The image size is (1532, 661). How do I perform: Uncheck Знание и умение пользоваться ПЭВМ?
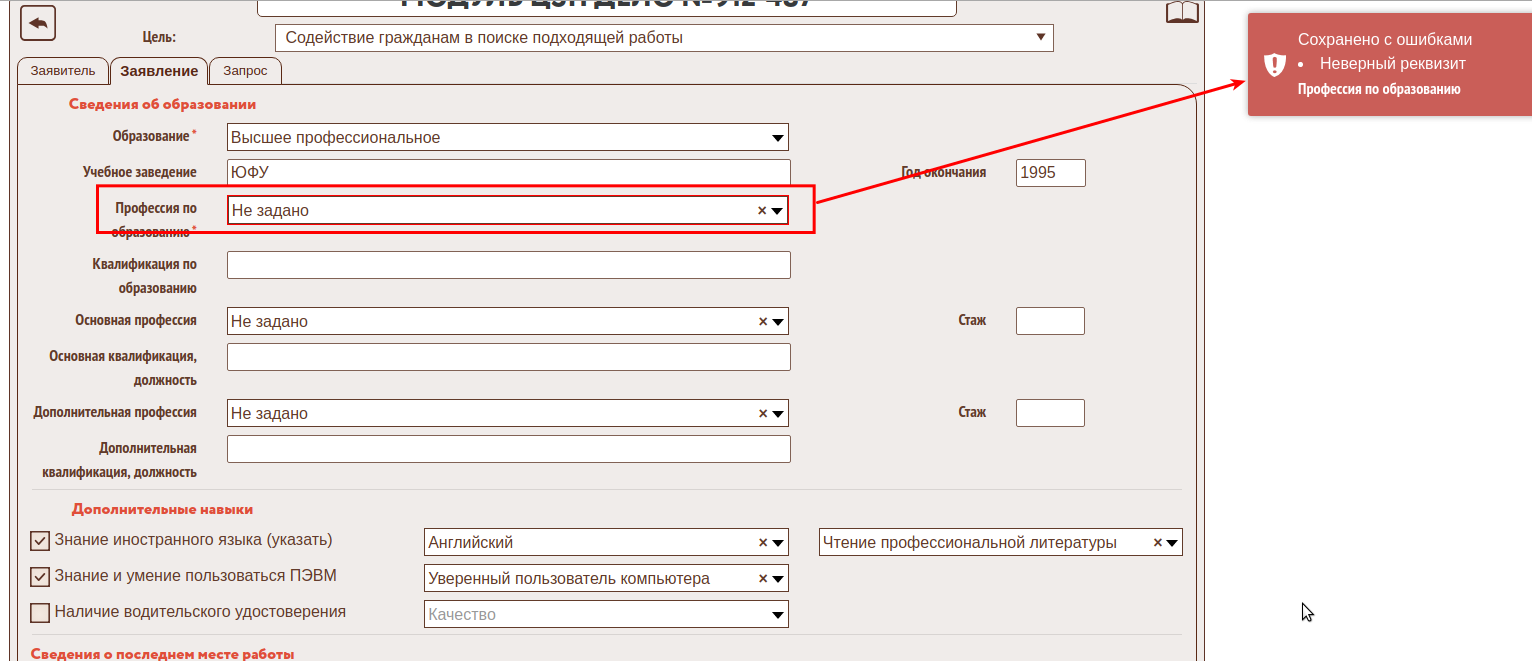pyautogui.click(x=40, y=577)
